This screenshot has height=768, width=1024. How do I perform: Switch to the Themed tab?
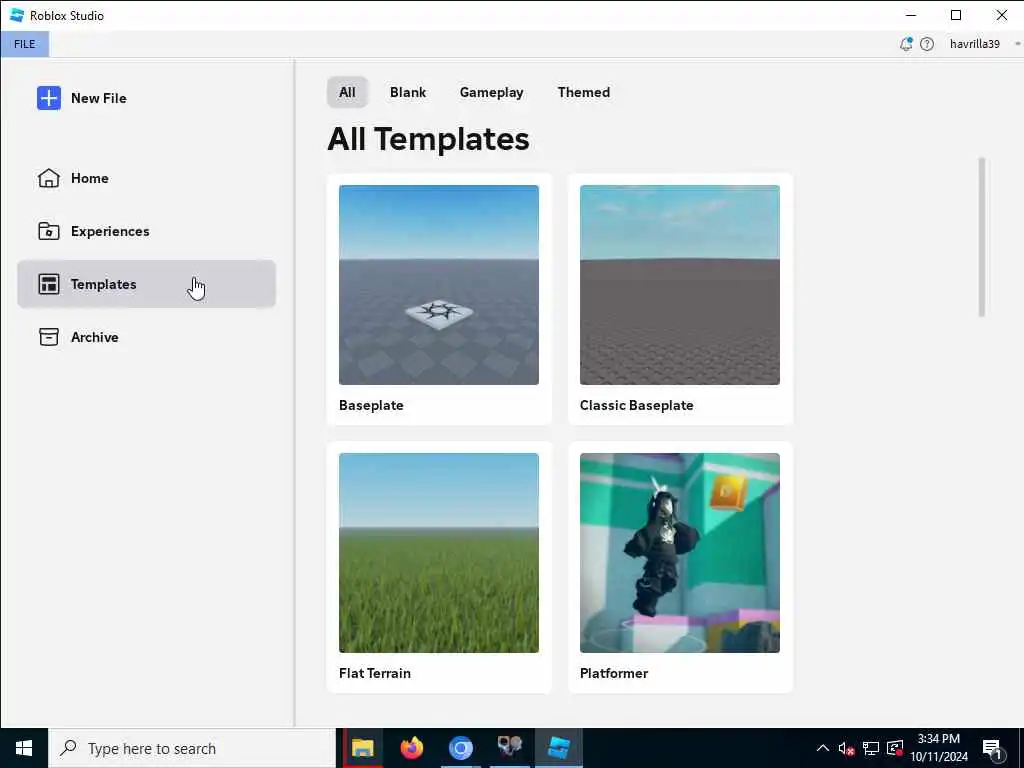coord(584,92)
